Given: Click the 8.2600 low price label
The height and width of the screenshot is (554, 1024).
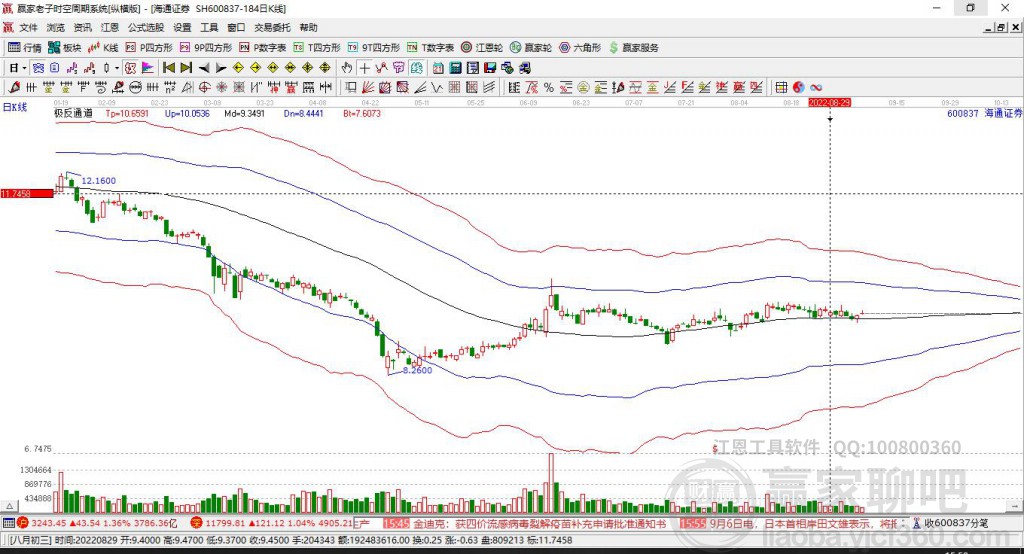Looking at the screenshot, I should (417, 370).
